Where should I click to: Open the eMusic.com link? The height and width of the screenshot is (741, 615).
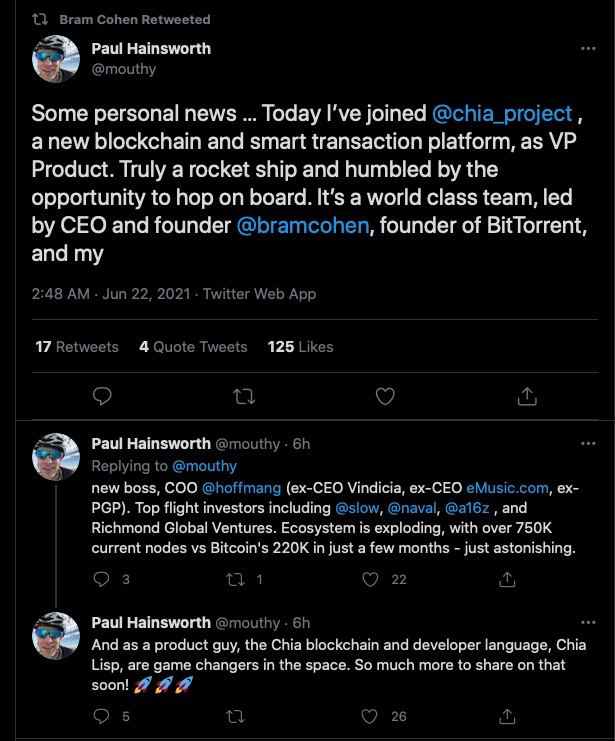point(507,488)
